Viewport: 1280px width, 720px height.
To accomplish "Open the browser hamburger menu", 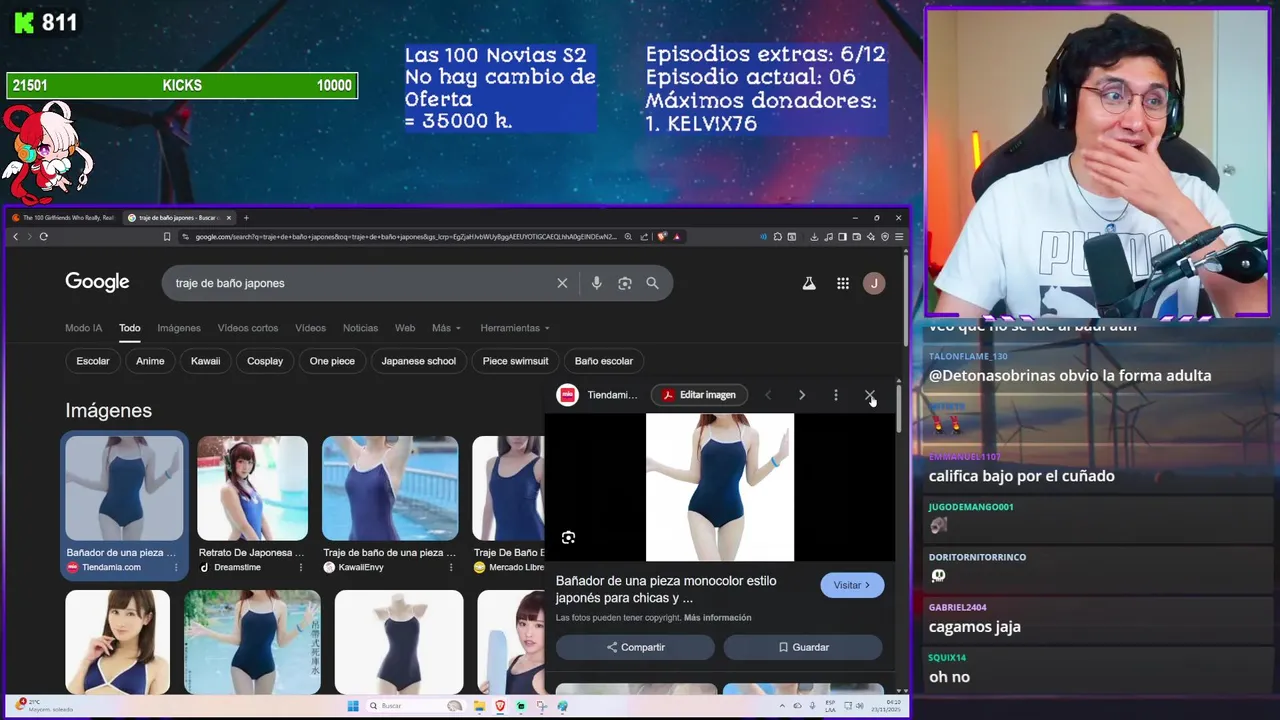I will click(899, 236).
